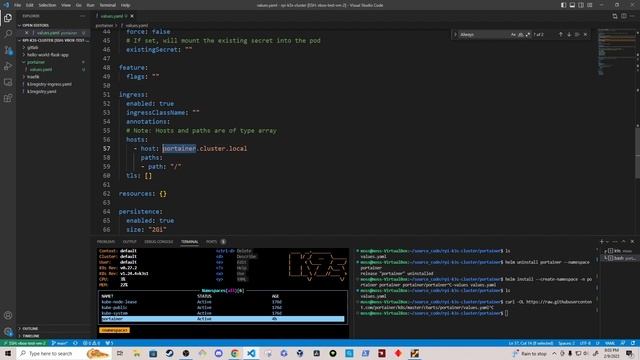This screenshot has height=360, width=640.
Task: Open the Explorer views and more actions ellipsis
Action: [83, 16]
